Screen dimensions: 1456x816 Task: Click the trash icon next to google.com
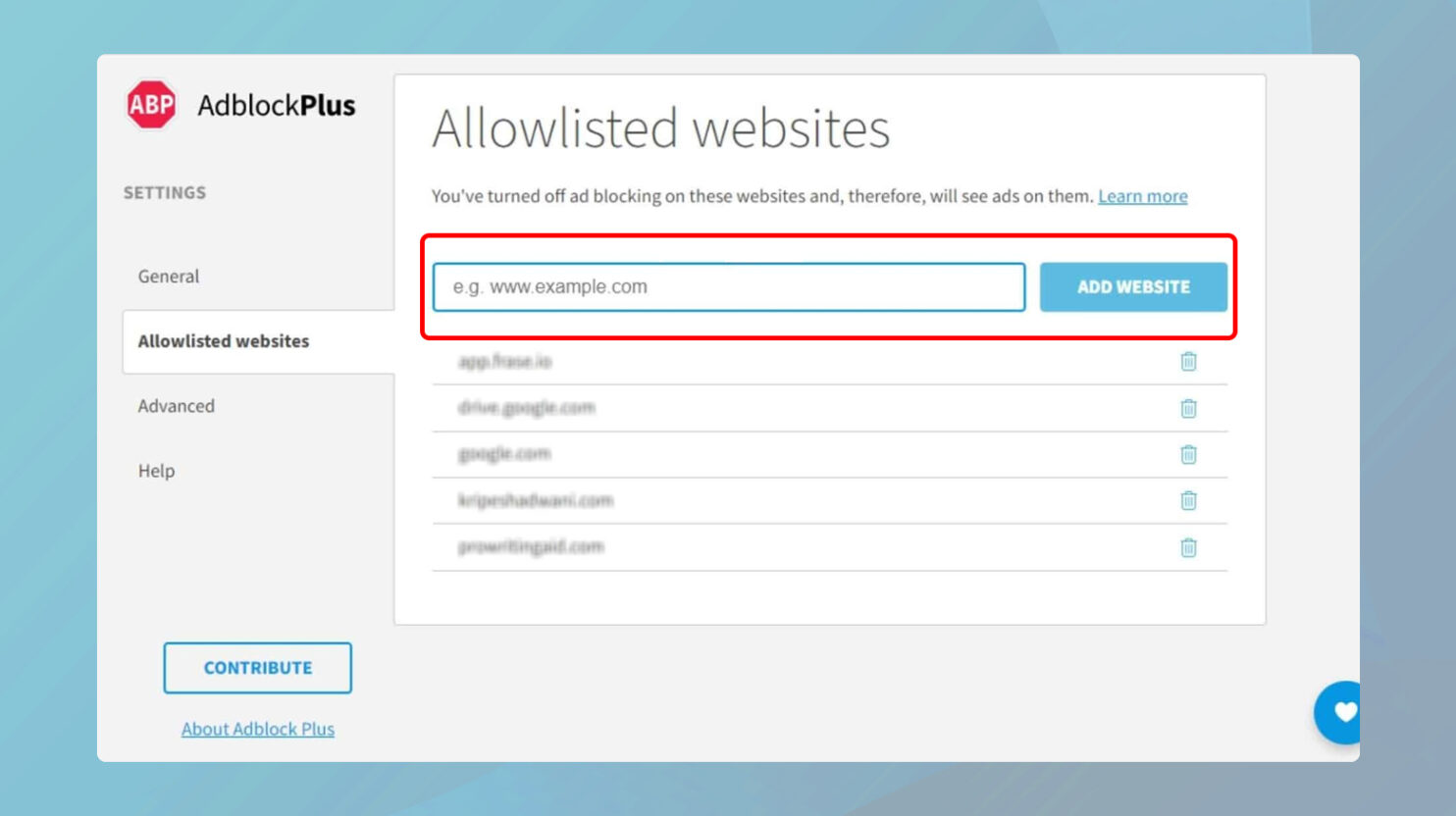[1188, 454]
